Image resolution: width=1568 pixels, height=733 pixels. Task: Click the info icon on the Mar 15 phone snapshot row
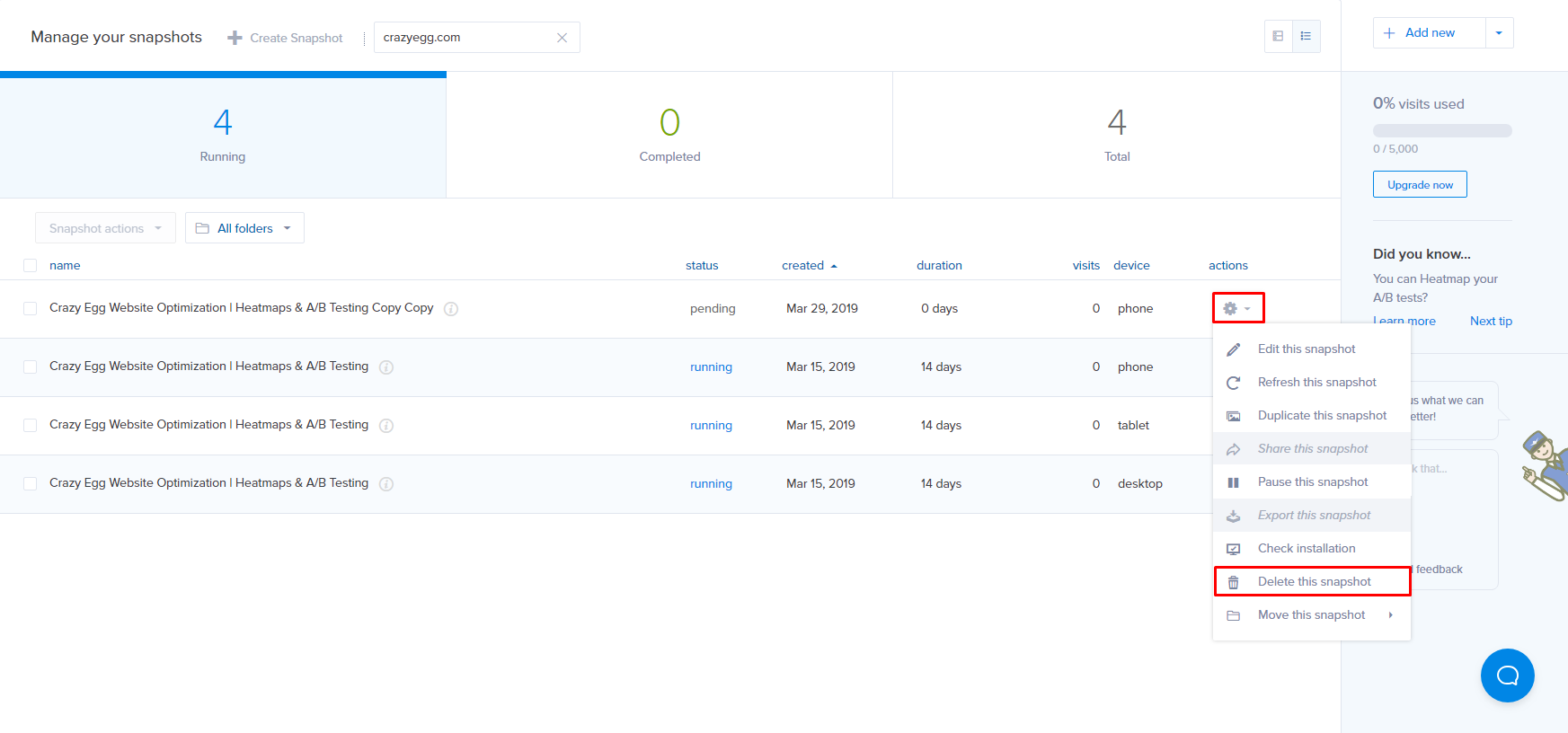(x=386, y=367)
